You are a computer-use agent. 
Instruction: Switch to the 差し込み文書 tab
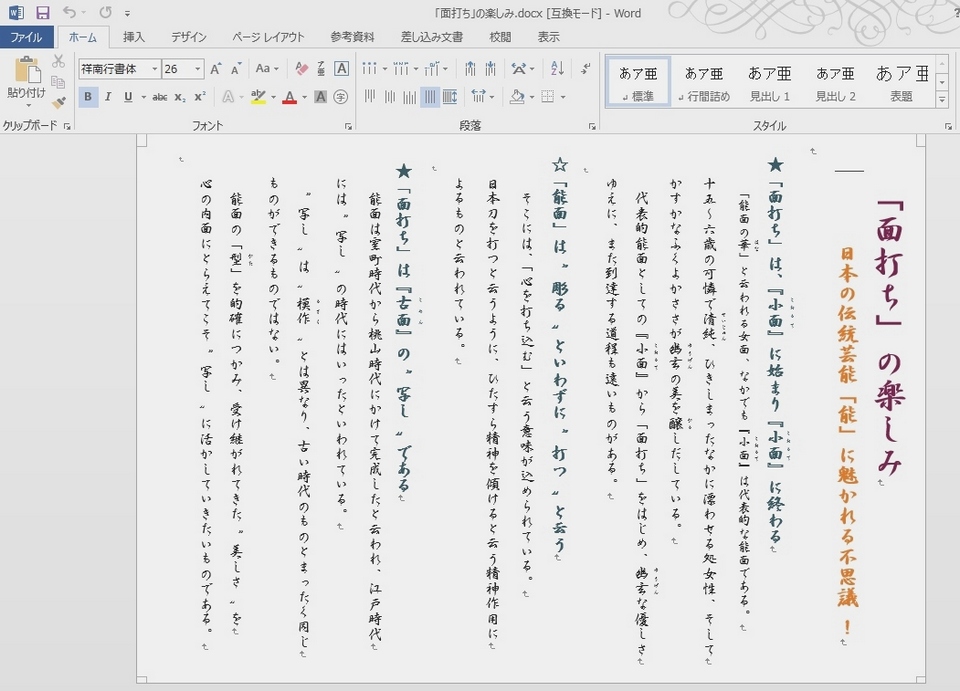click(432, 37)
